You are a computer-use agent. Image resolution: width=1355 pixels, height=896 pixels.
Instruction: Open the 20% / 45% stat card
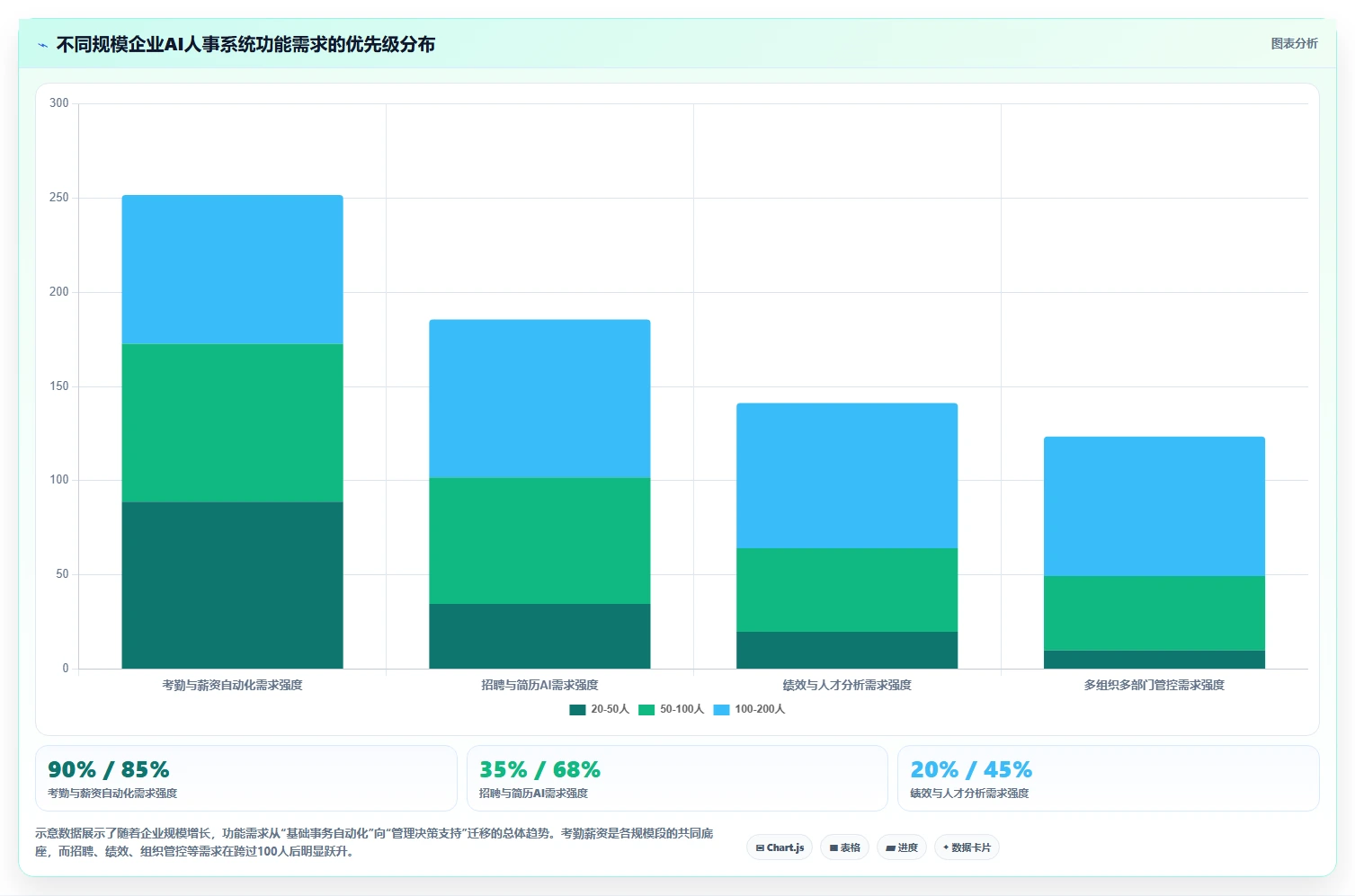(1108, 778)
